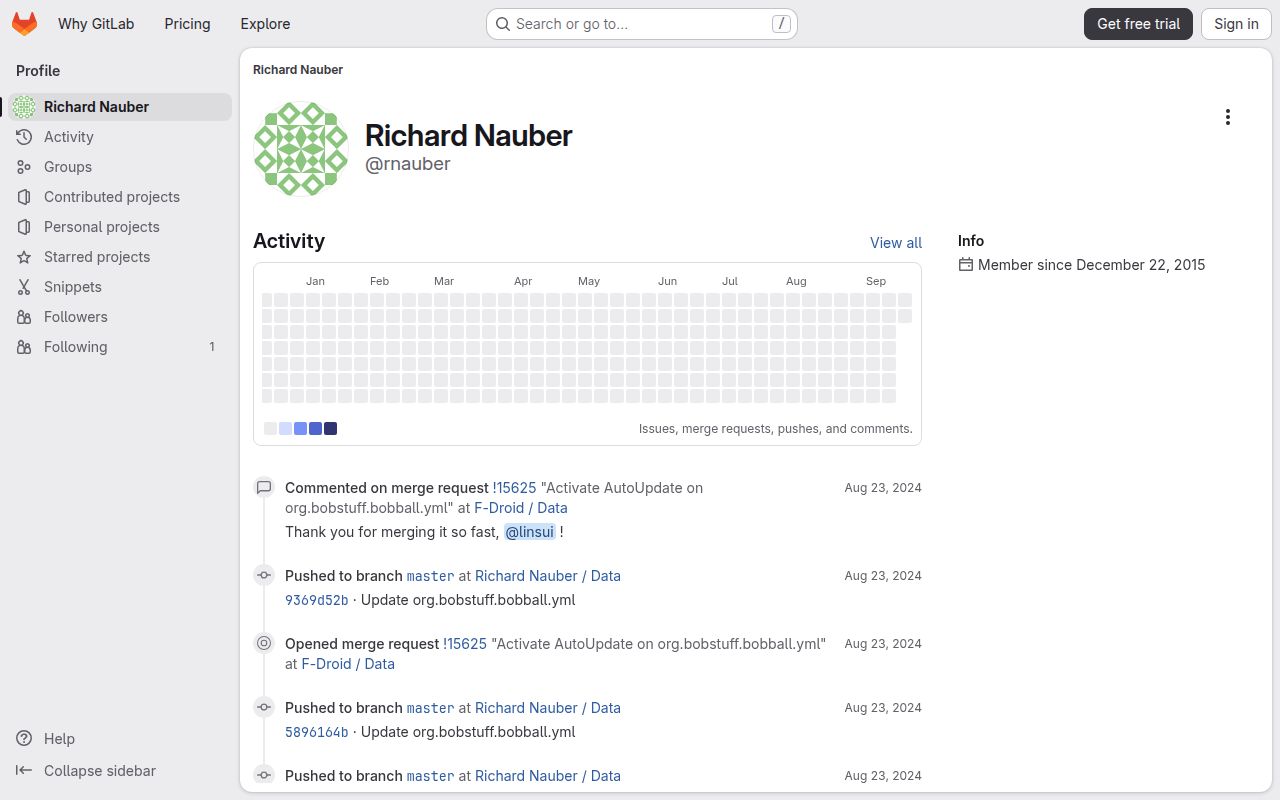1280x800 pixels.
Task: Open commit 9369d52b
Action: pyautogui.click(x=317, y=600)
